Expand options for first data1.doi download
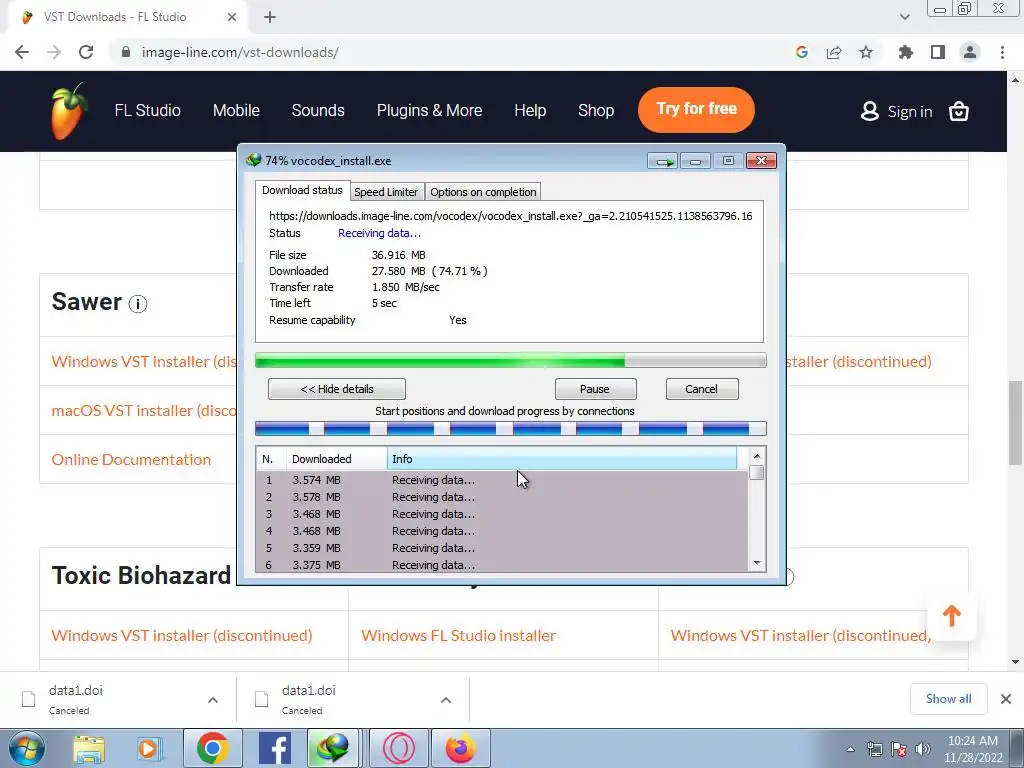Viewport: 1024px width, 768px height. tap(213, 700)
